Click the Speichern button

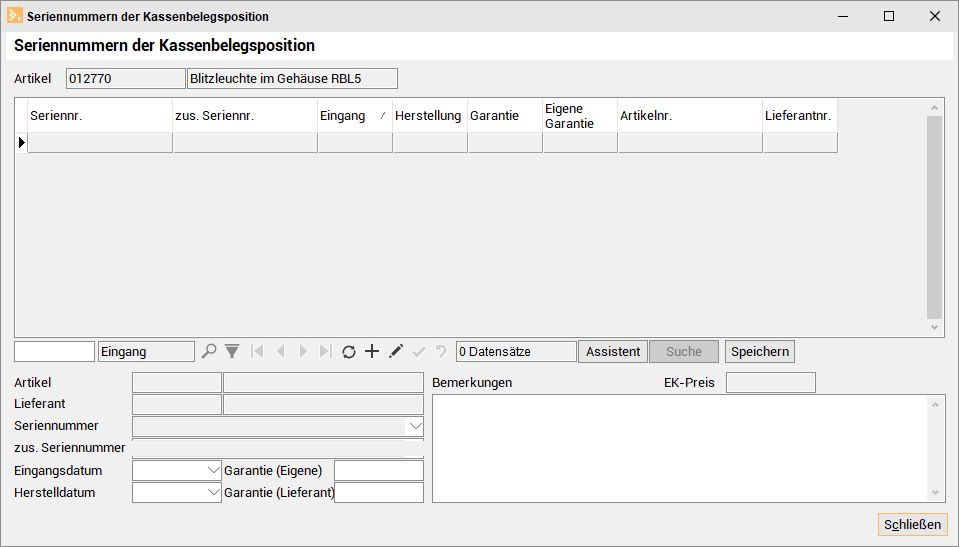[760, 352]
